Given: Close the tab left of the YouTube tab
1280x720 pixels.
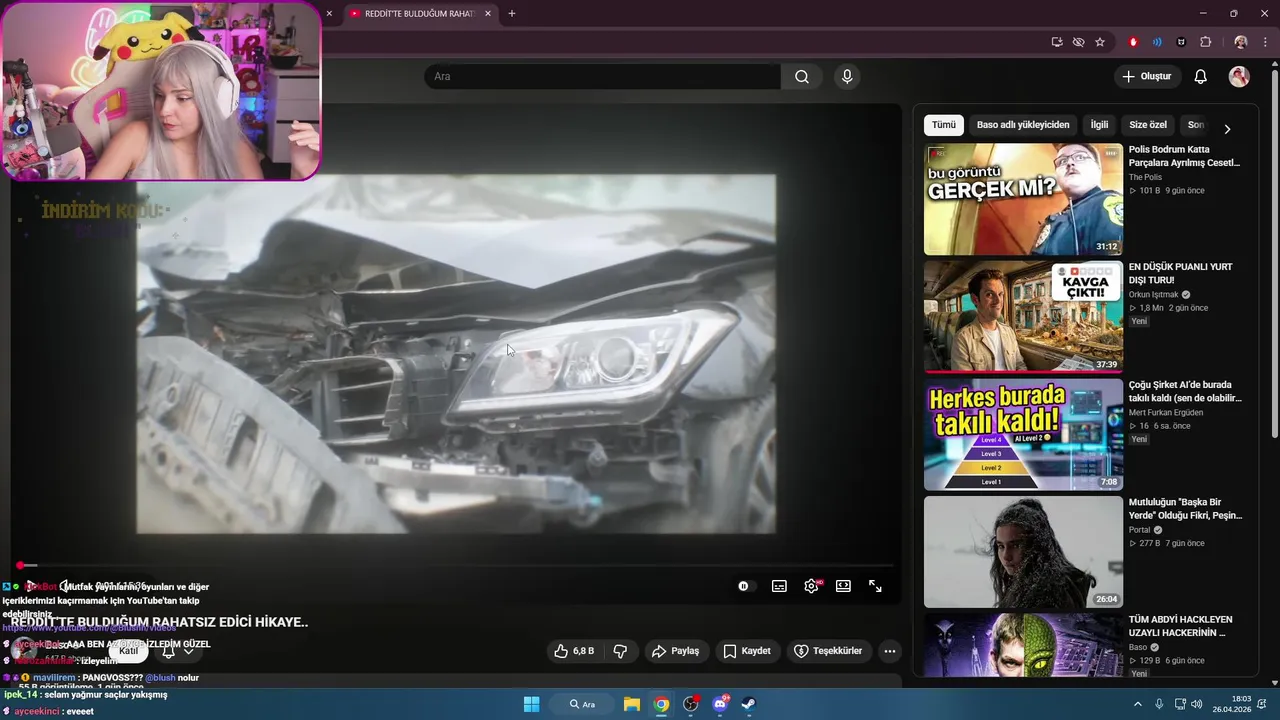Looking at the screenshot, I should pos(329,13).
